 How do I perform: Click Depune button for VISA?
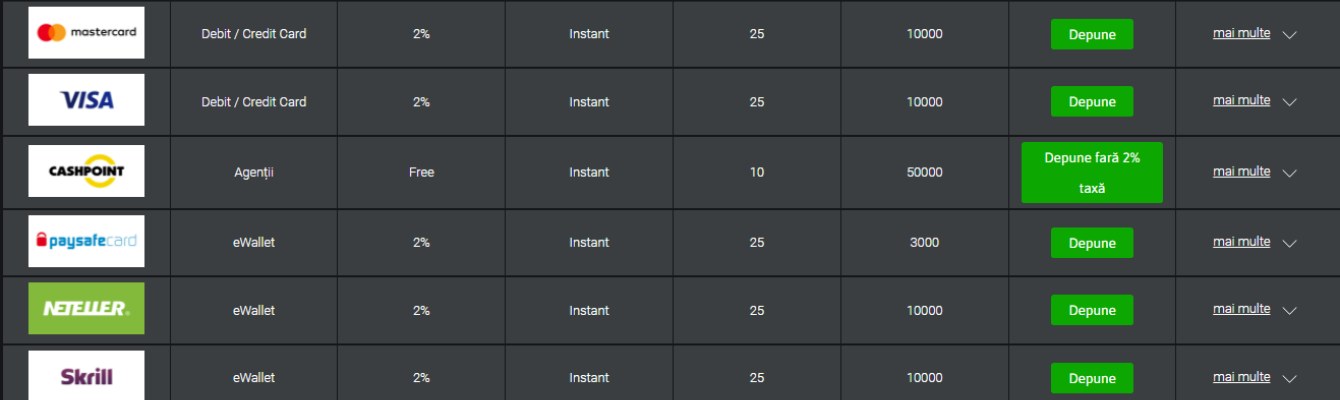1092,102
